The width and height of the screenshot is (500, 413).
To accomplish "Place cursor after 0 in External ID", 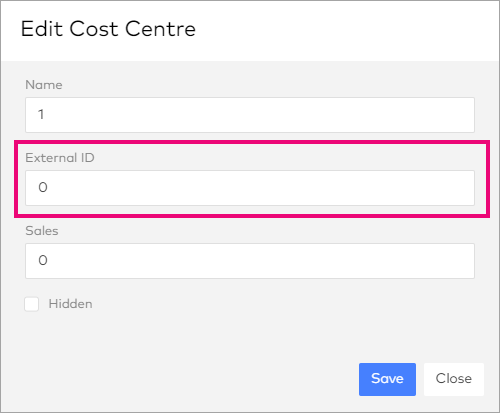I will click(x=49, y=188).
